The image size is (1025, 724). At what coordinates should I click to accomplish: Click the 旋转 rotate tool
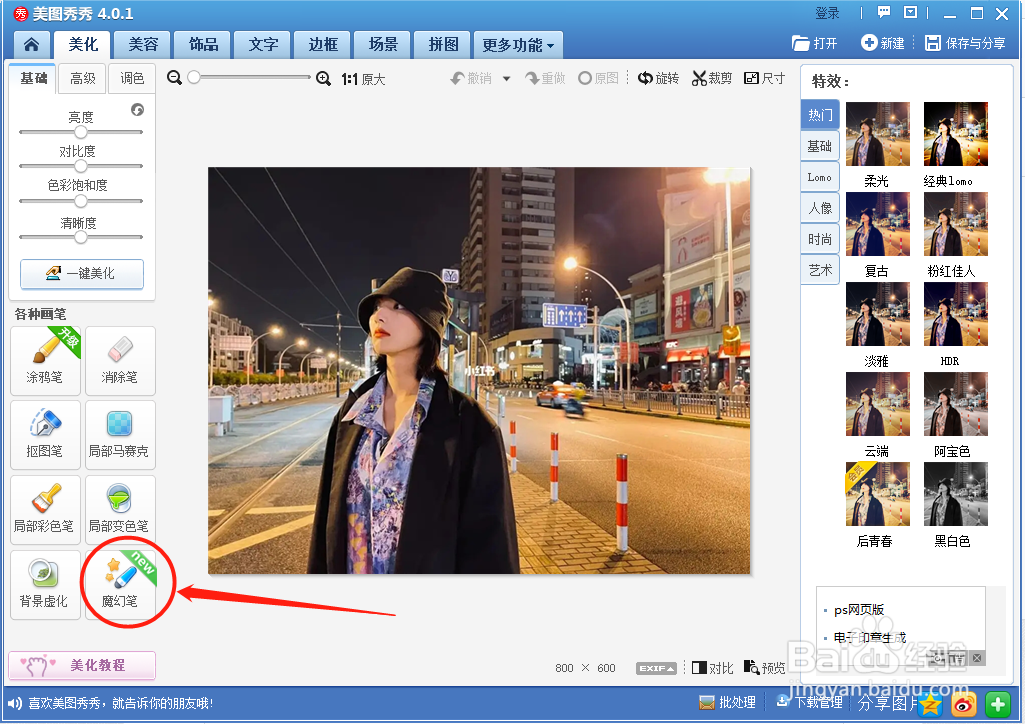658,78
